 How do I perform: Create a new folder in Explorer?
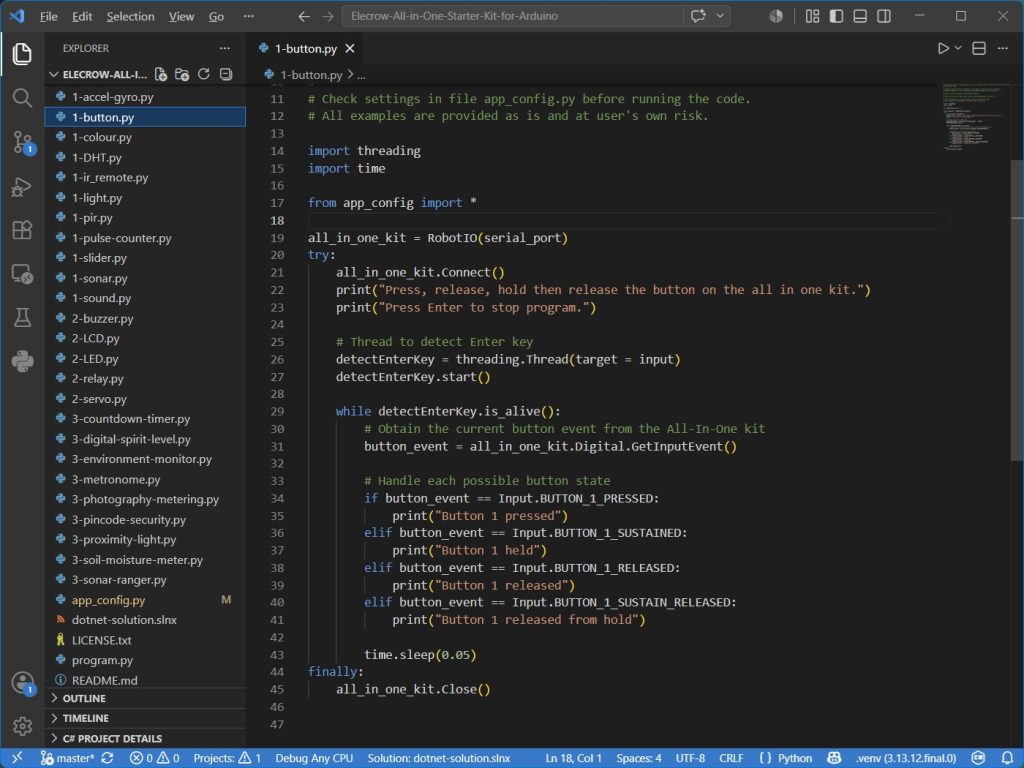point(182,74)
